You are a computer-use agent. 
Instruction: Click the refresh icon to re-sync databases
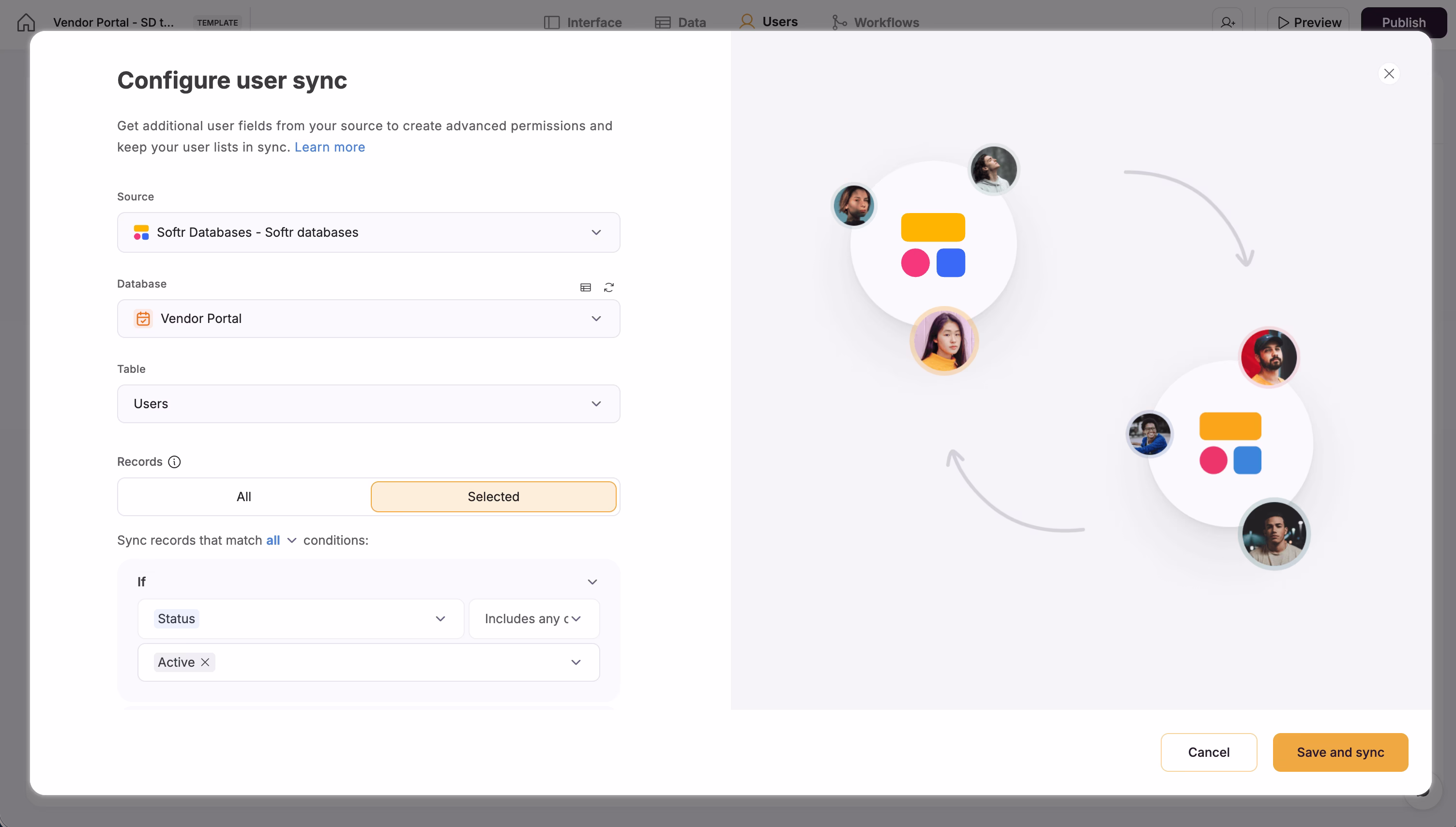pyautogui.click(x=609, y=288)
